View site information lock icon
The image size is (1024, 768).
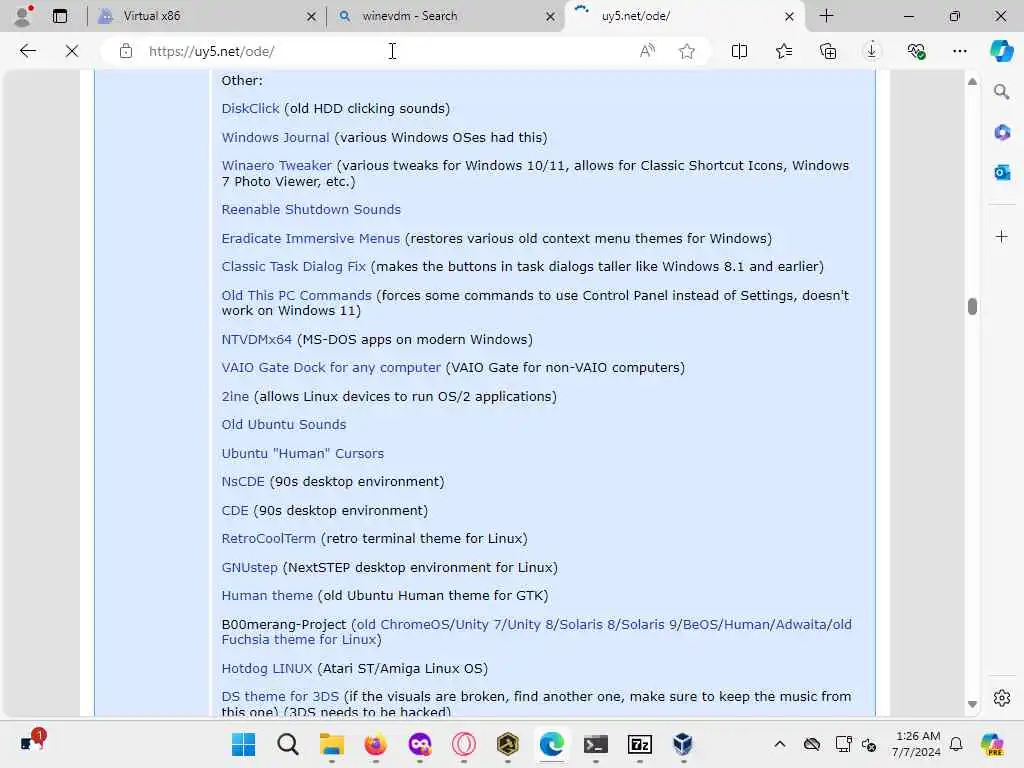pos(126,51)
